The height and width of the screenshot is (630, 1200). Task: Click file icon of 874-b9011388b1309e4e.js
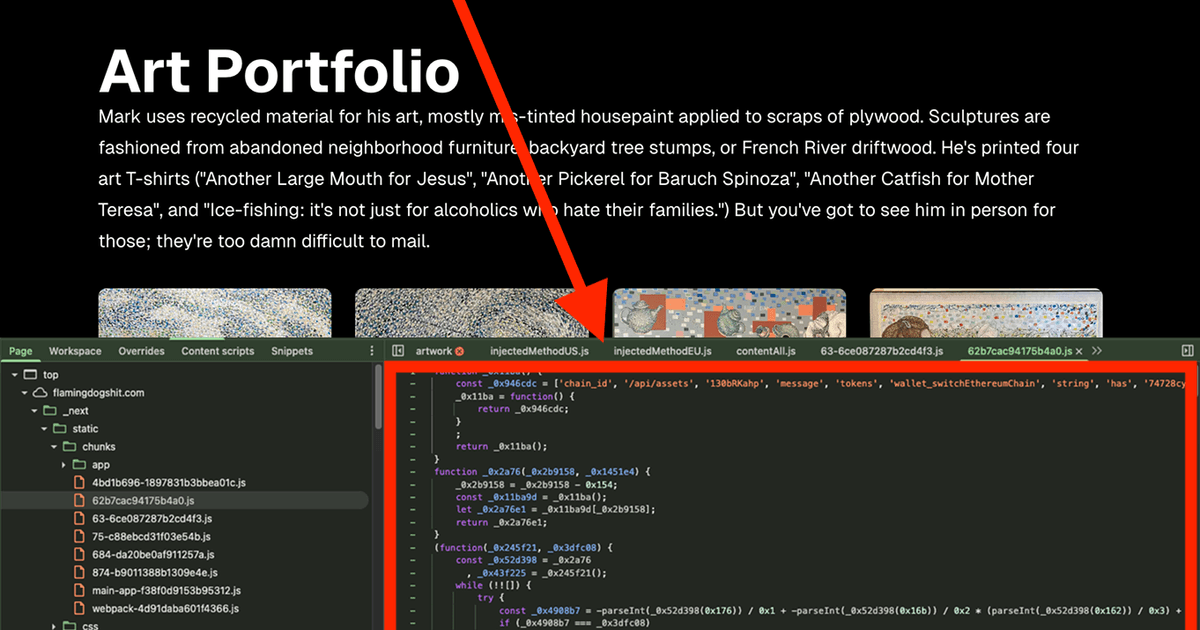[x=80, y=572]
